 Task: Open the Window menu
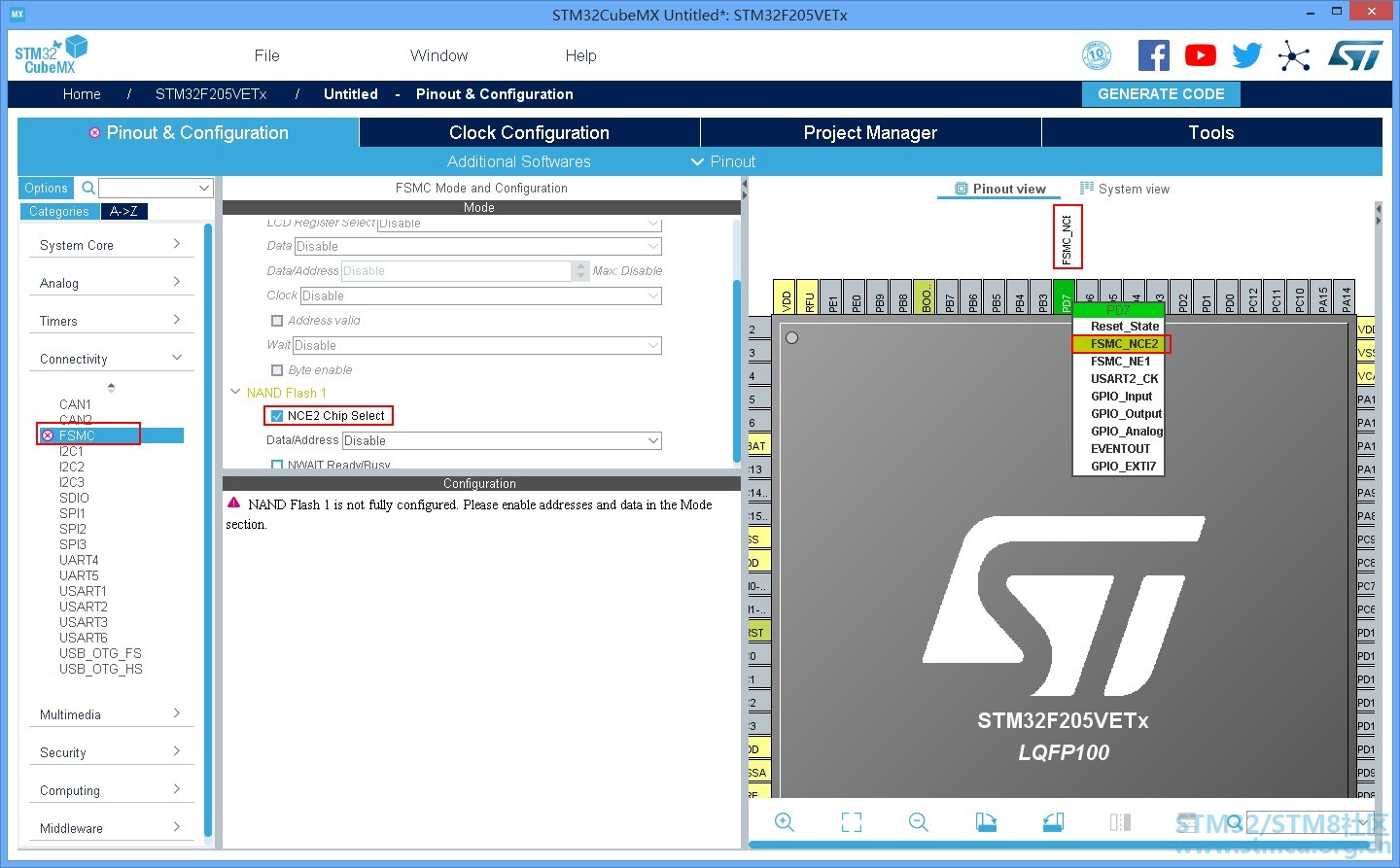[438, 55]
